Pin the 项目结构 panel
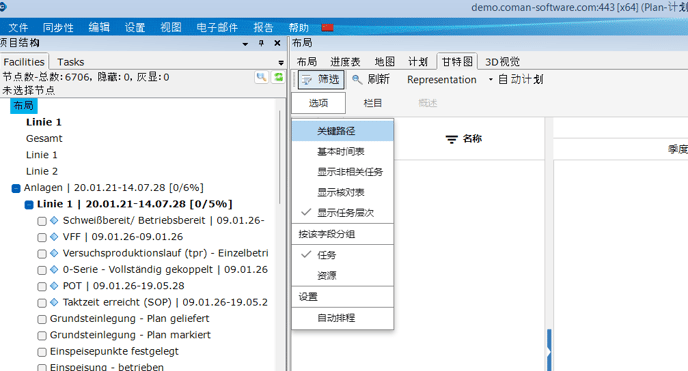The width and height of the screenshot is (688, 371). (x=261, y=43)
